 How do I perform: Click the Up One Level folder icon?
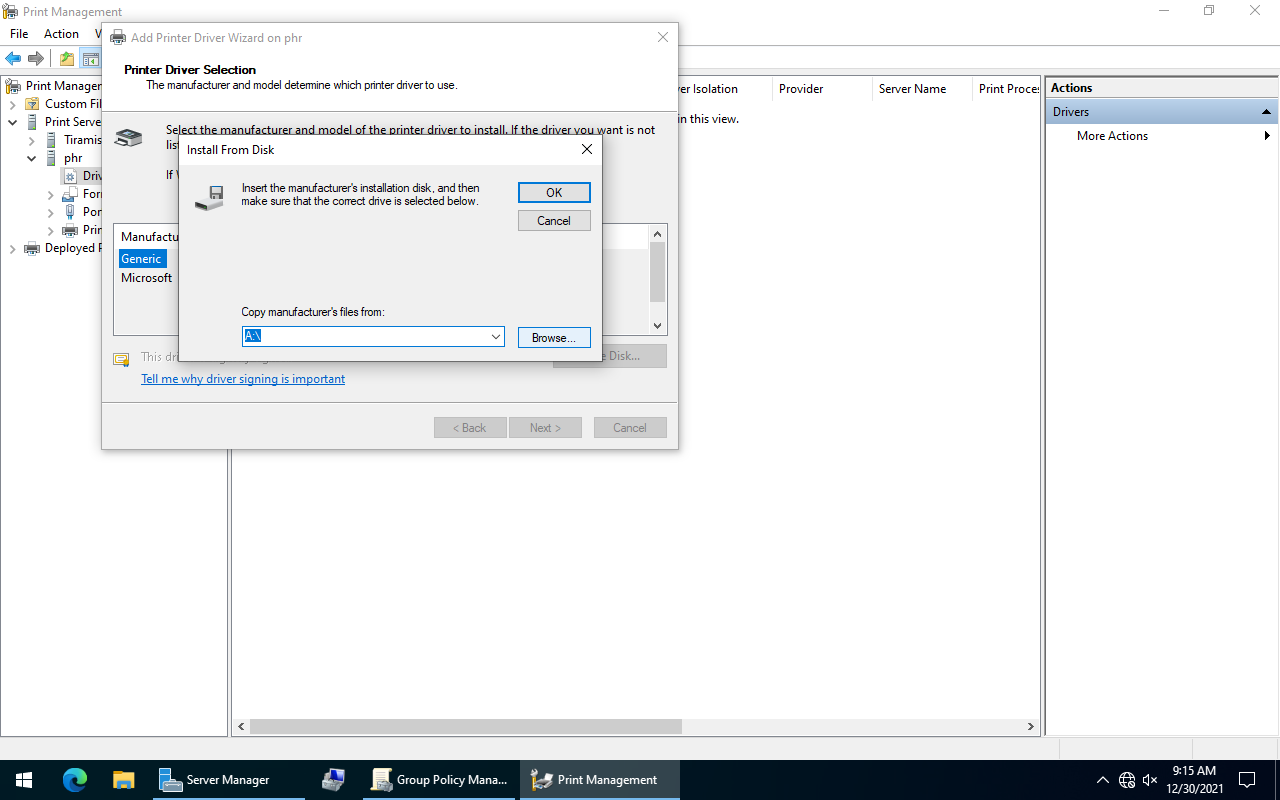[67, 59]
